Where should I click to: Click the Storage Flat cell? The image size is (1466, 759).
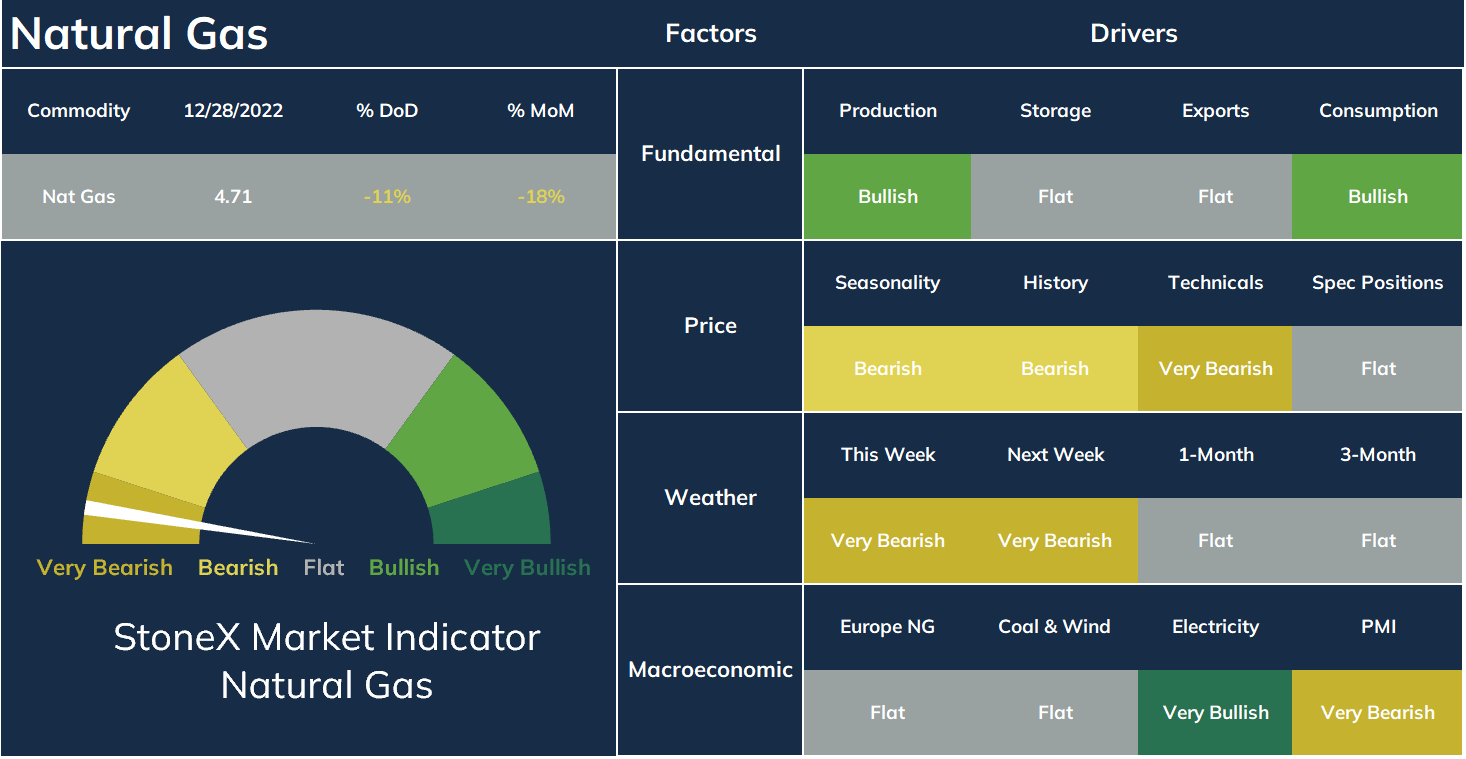coord(1055,197)
